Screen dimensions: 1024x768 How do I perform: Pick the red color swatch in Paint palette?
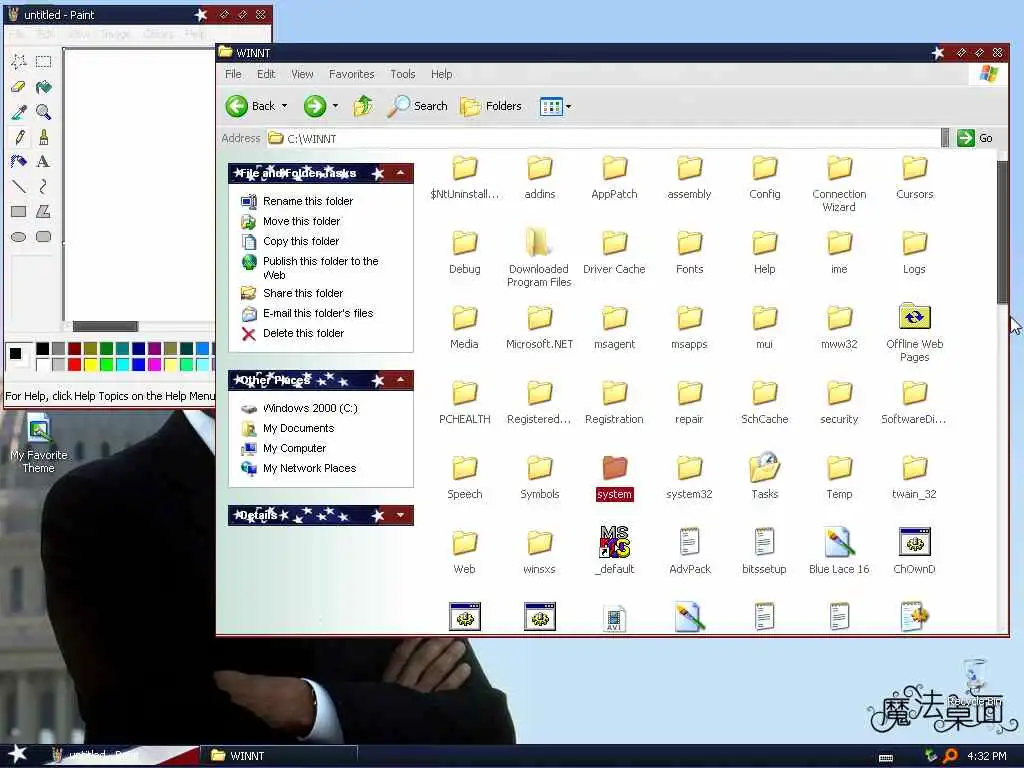(74, 364)
